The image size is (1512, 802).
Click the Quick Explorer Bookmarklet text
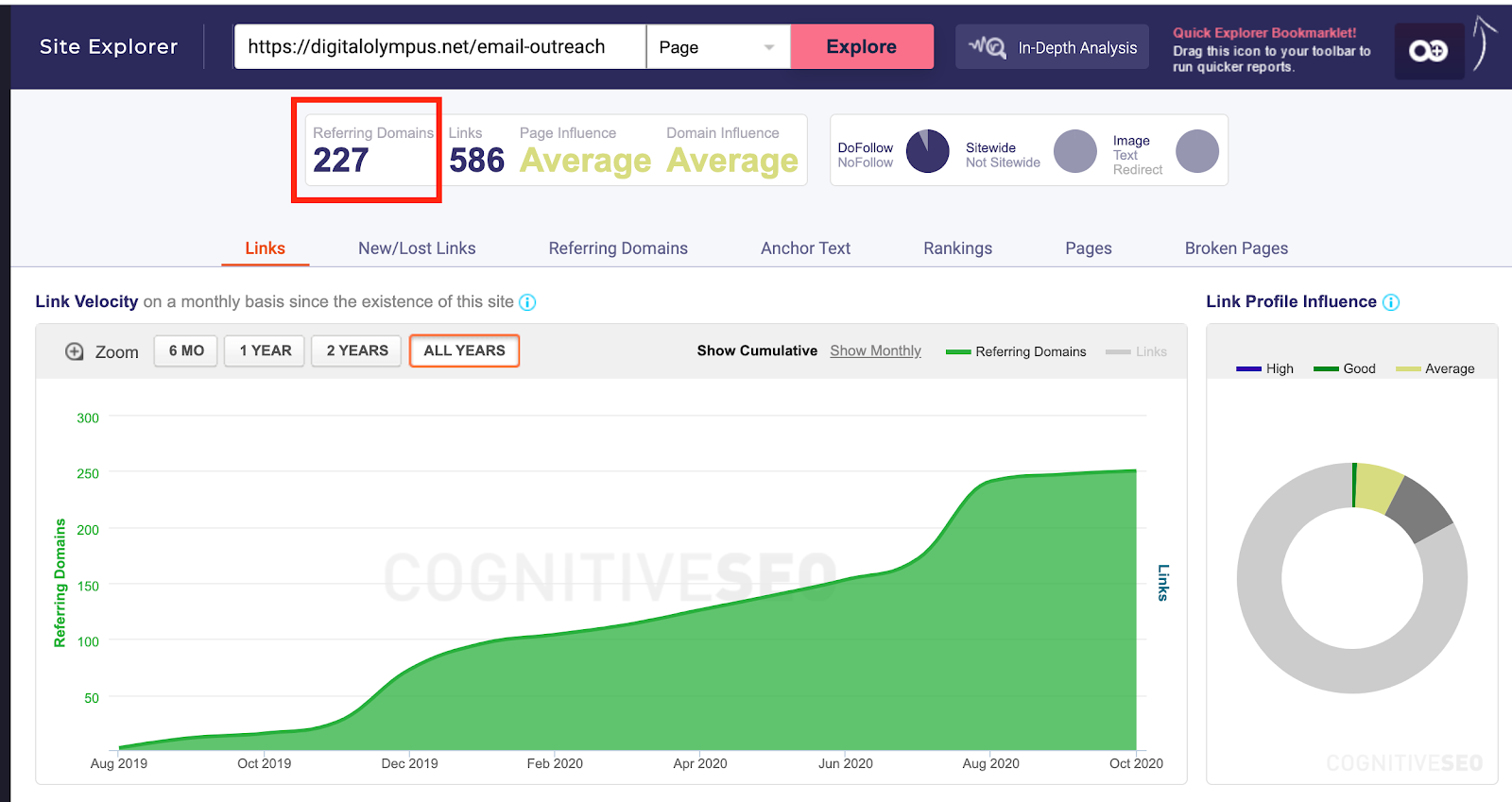pyautogui.click(x=1264, y=33)
